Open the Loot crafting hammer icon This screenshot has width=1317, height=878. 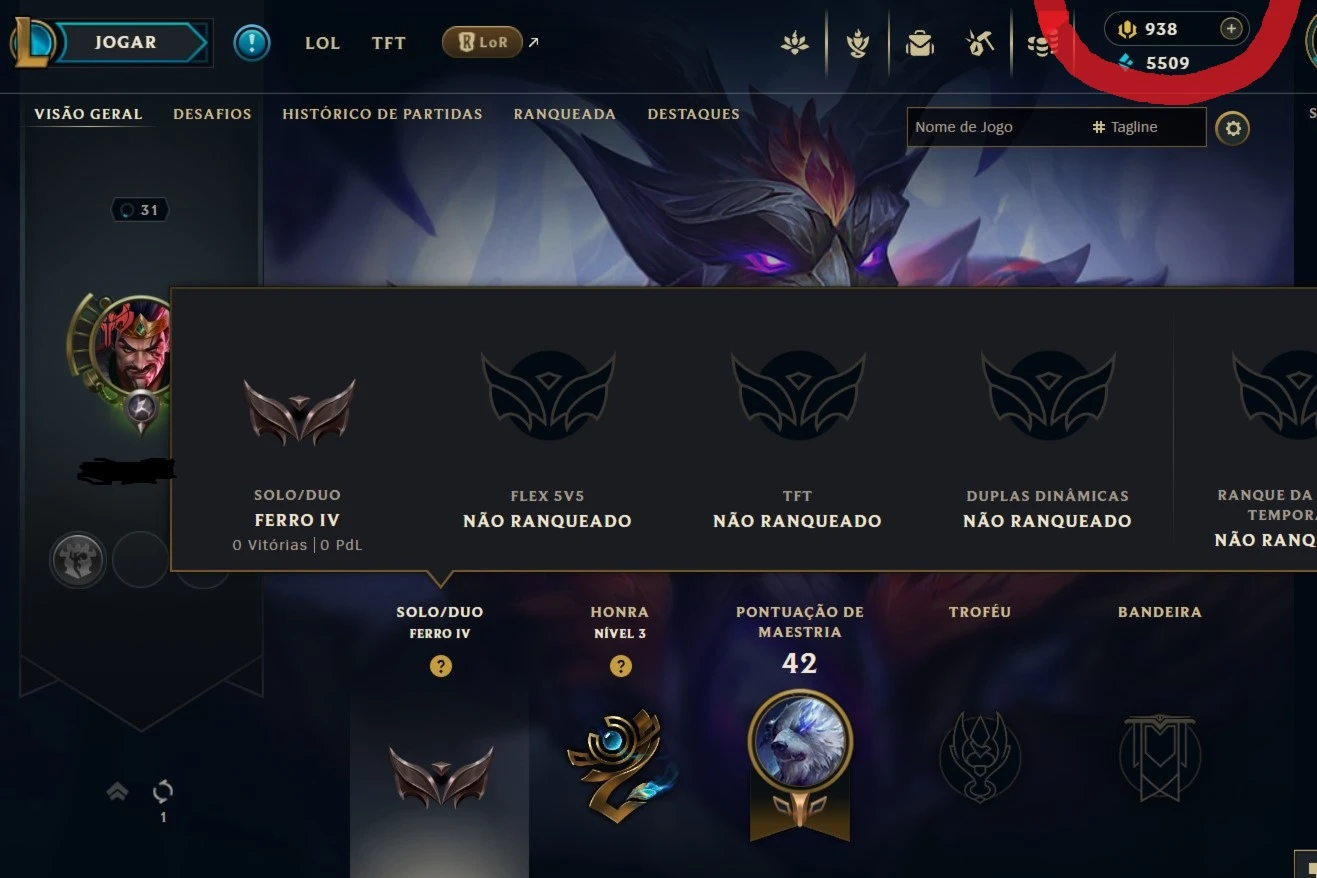click(x=980, y=43)
